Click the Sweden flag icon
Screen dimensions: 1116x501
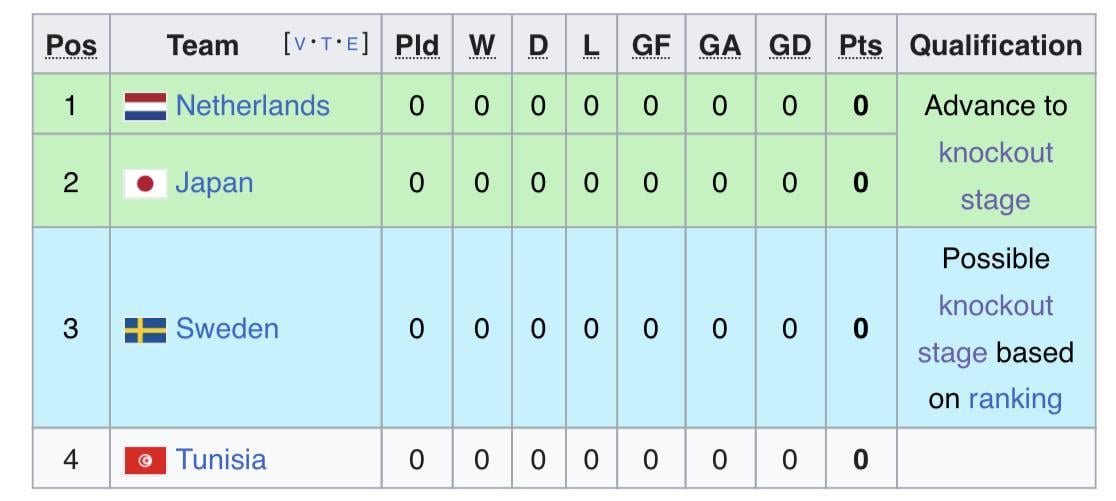(x=145, y=329)
